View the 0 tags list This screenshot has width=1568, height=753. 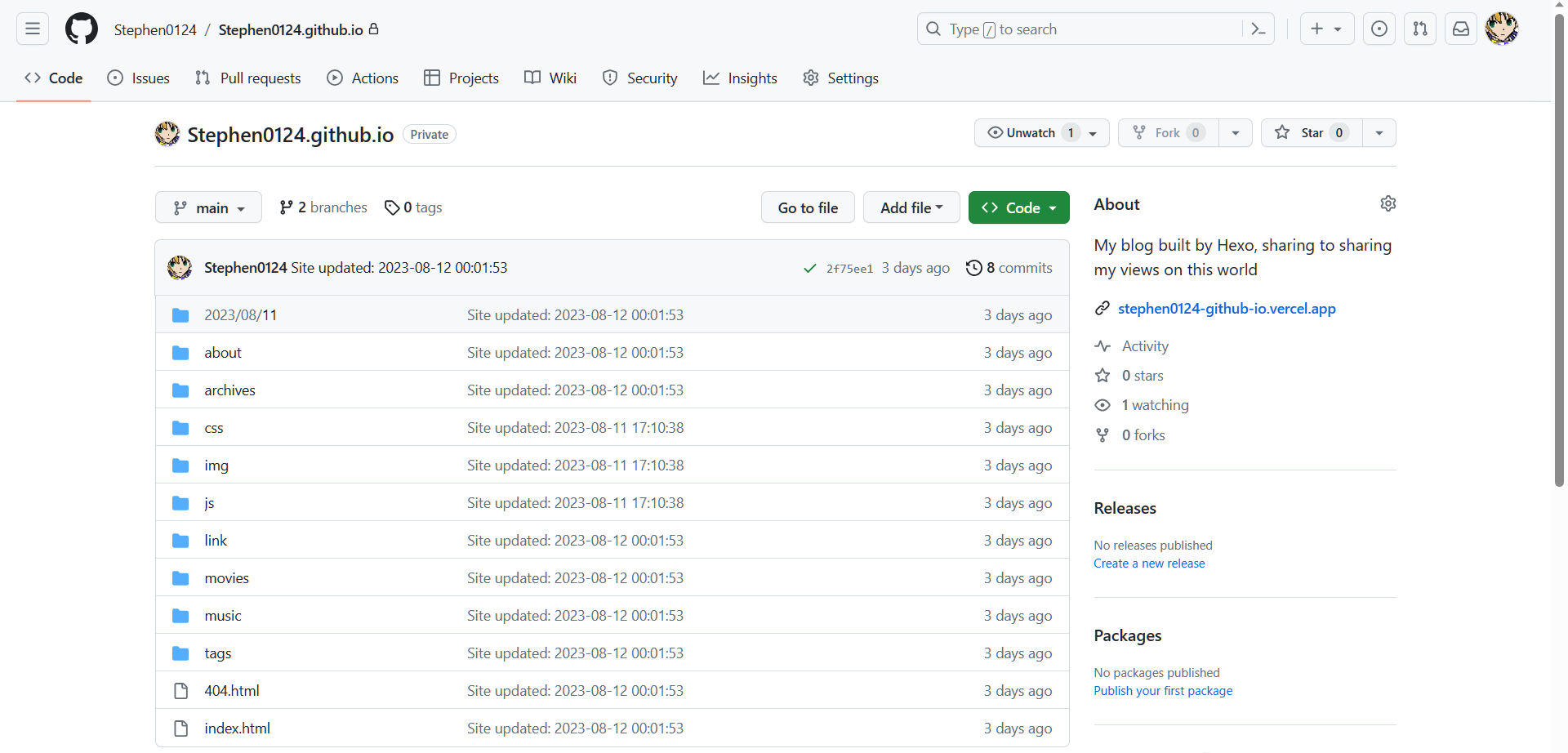413,207
